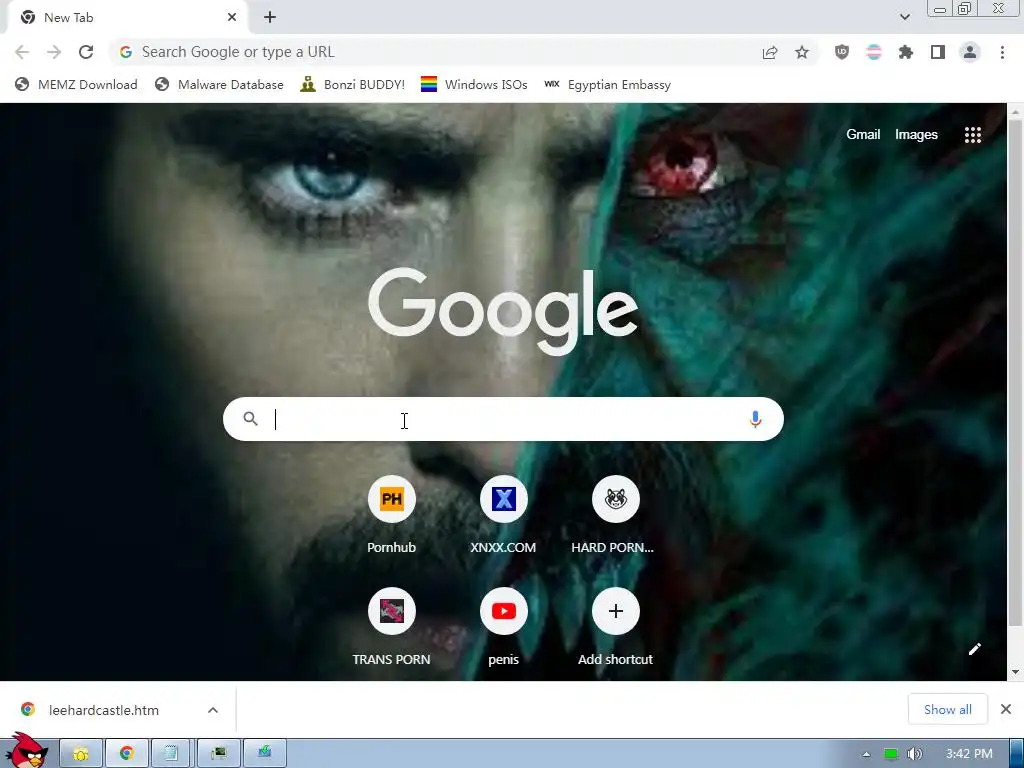Open the MEMZ Download bookmark
Image resolution: width=1024 pixels, height=768 pixels.
pos(76,85)
